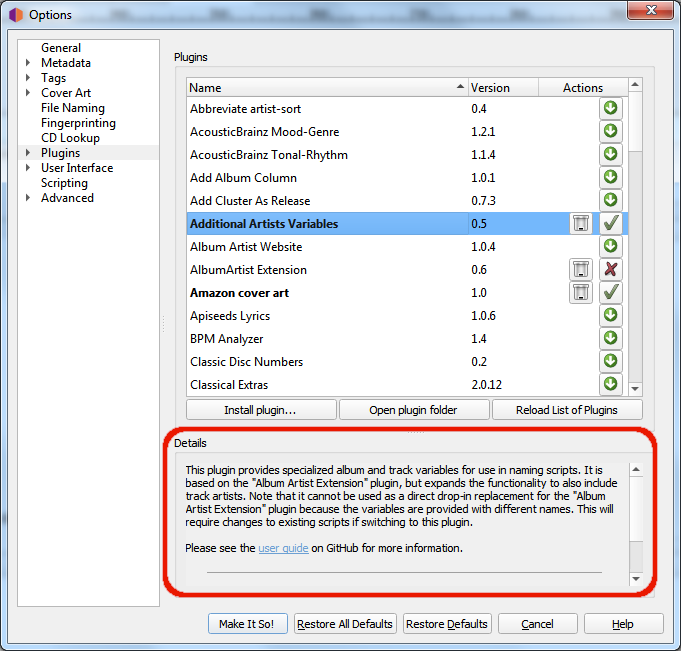Download the BPM Analyzer plugin
The image size is (681, 651).
coord(610,339)
